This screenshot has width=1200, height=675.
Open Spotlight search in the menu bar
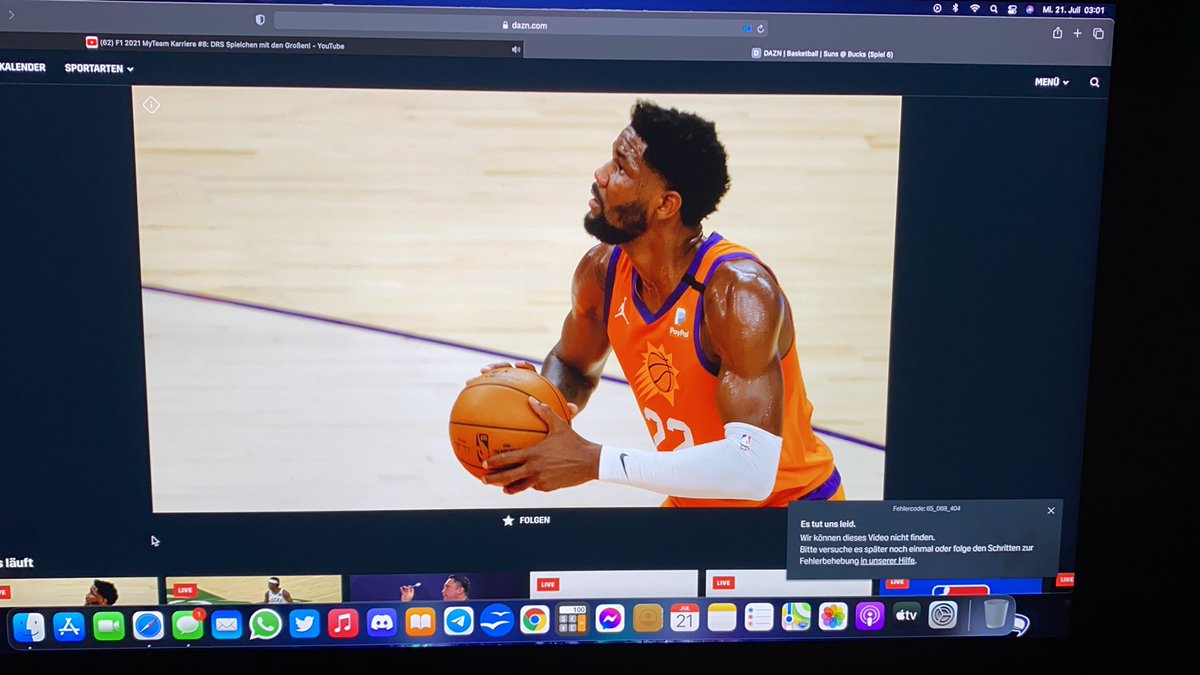[994, 8]
